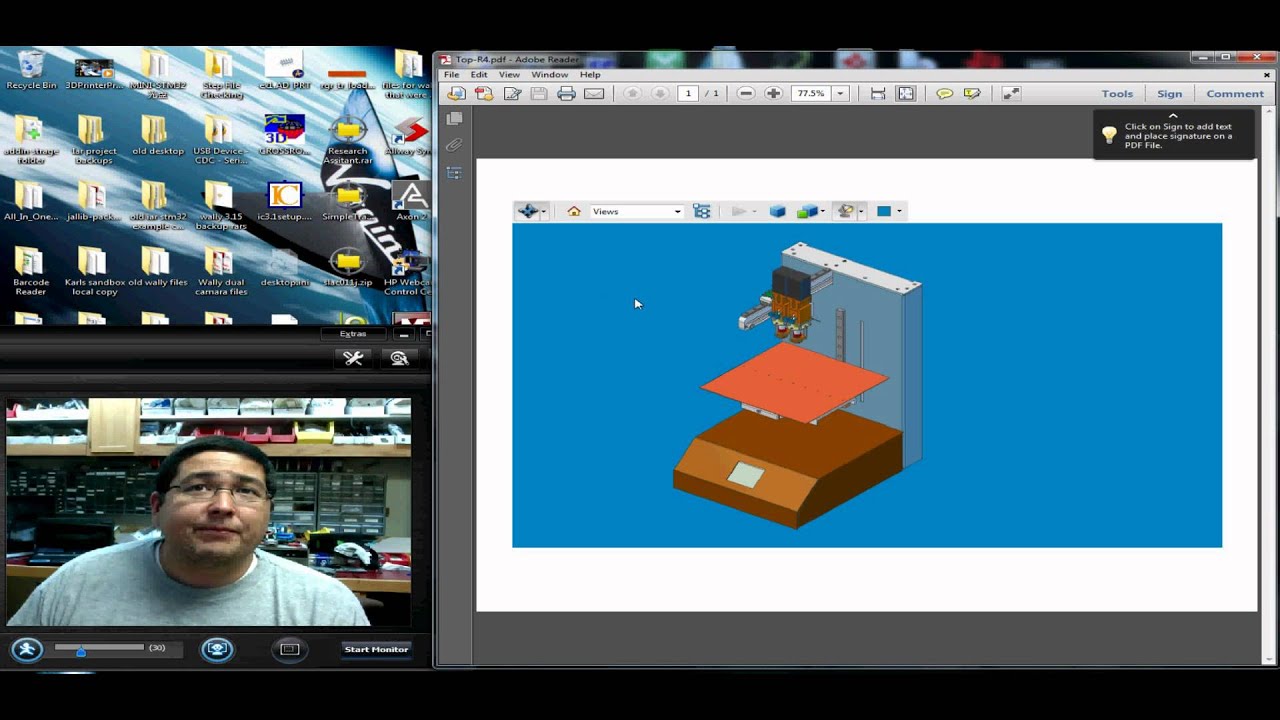
Task: Click the convert file to PDF icon
Action: click(484, 93)
